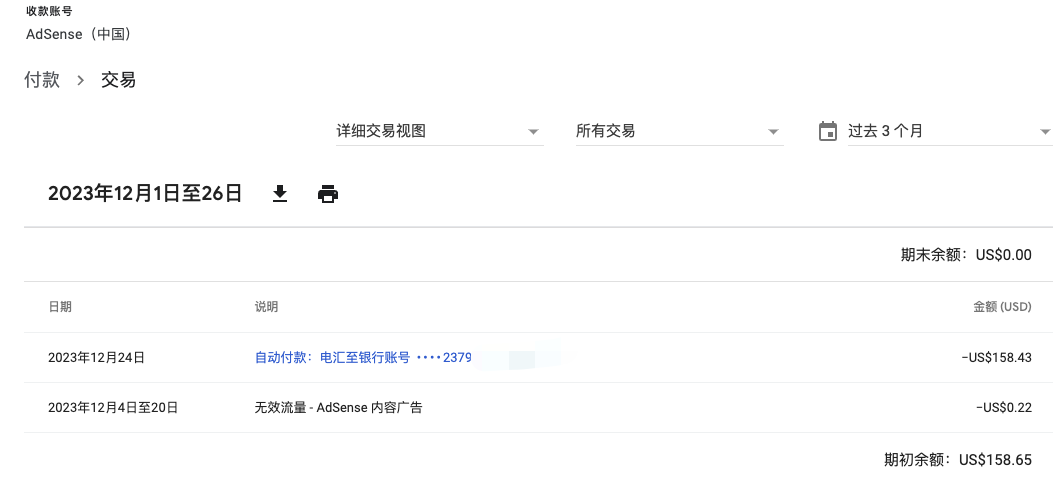Click the -US$0.22 amount
This screenshot has width=1053, height=488.
coord(1004,407)
